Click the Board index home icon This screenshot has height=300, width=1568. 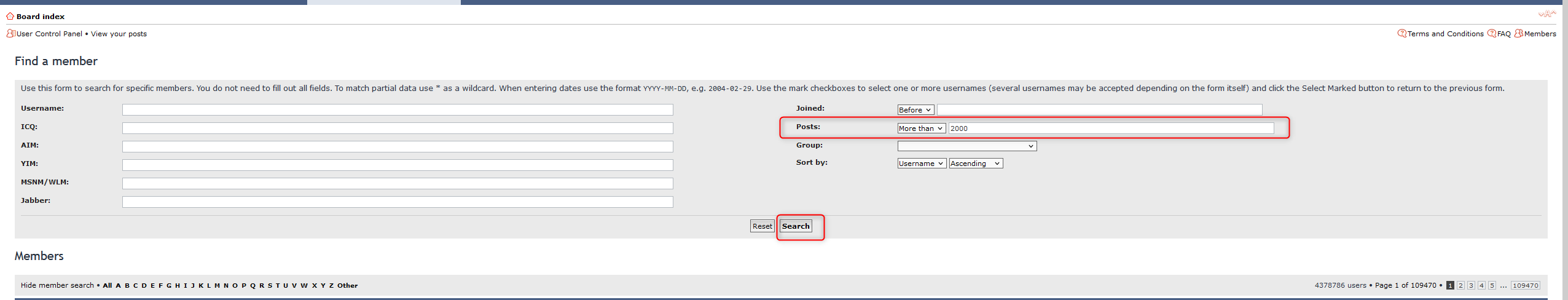pos(10,16)
